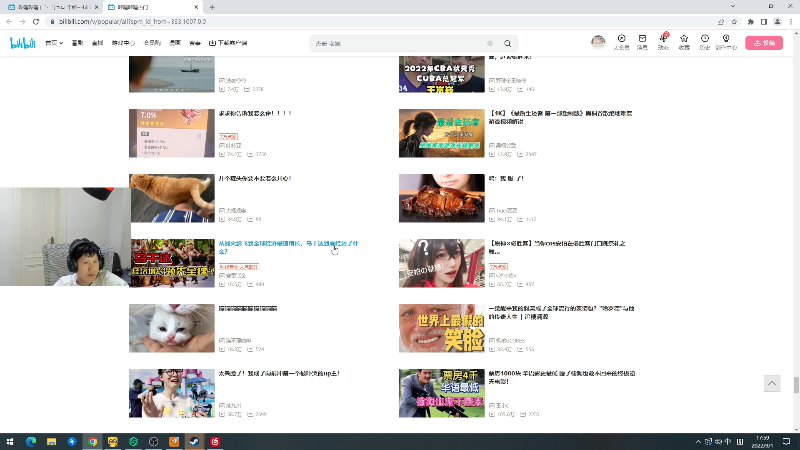
Task: Open the 乌干达 video thumbnail
Action: click(x=172, y=263)
